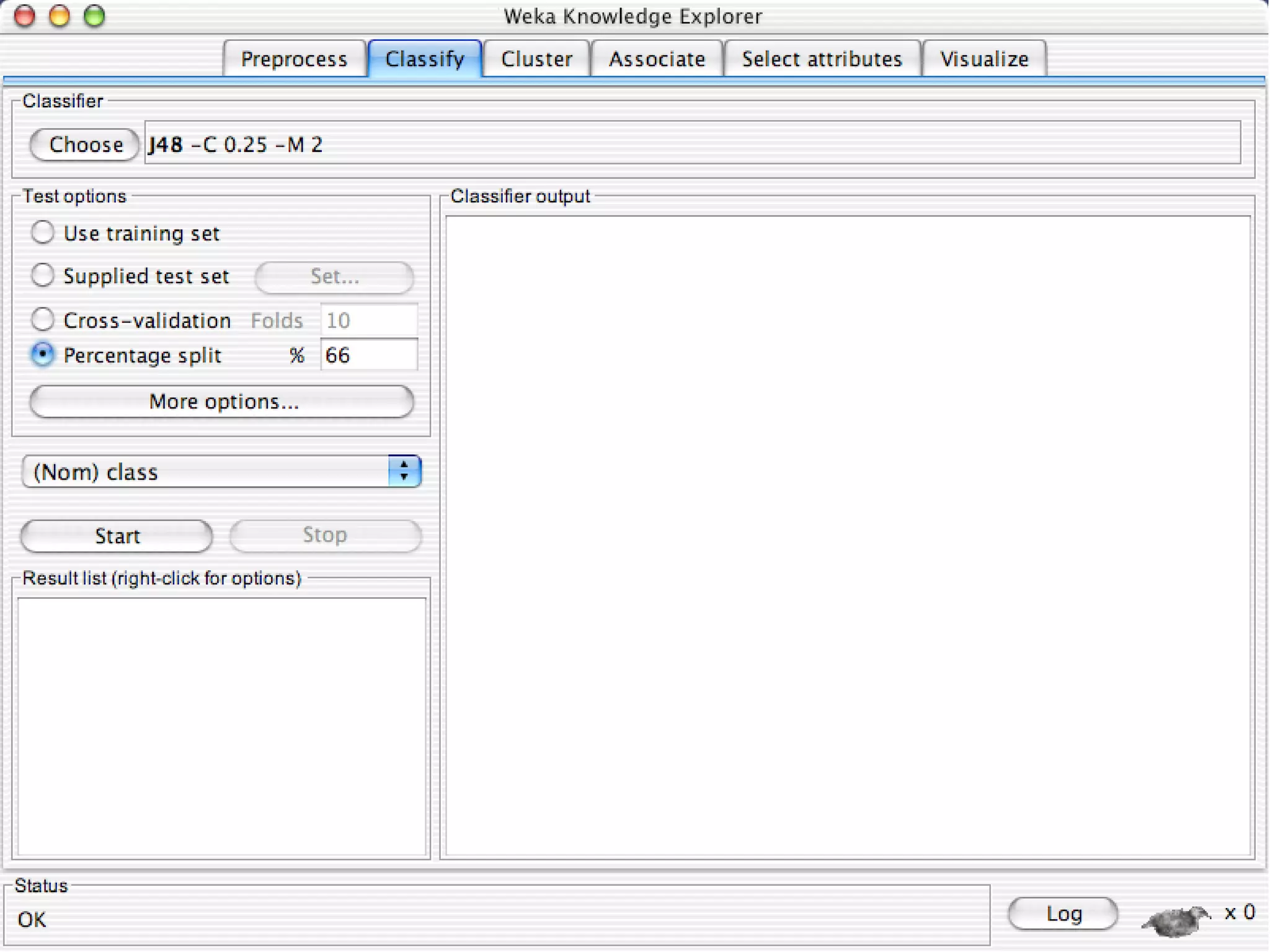Open the Log window
Screen dimensions: 1270x952
1063,914
